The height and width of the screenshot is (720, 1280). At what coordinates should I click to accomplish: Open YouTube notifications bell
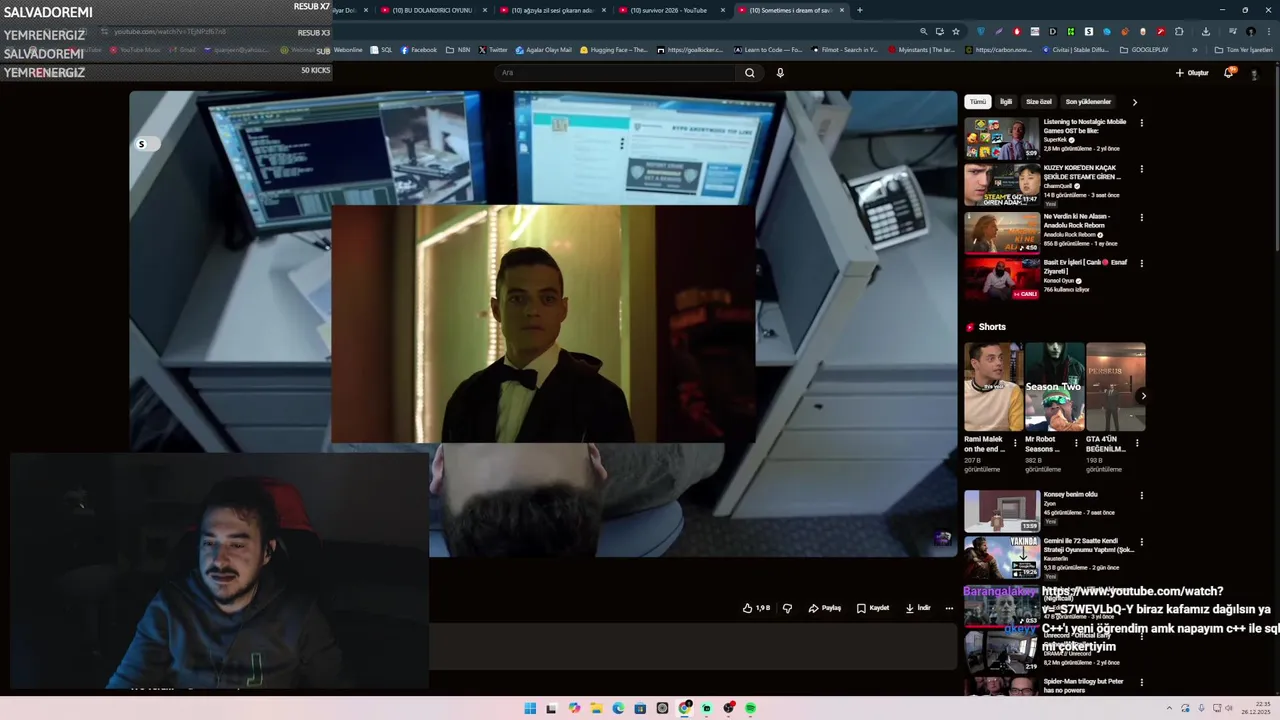click(1229, 72)
